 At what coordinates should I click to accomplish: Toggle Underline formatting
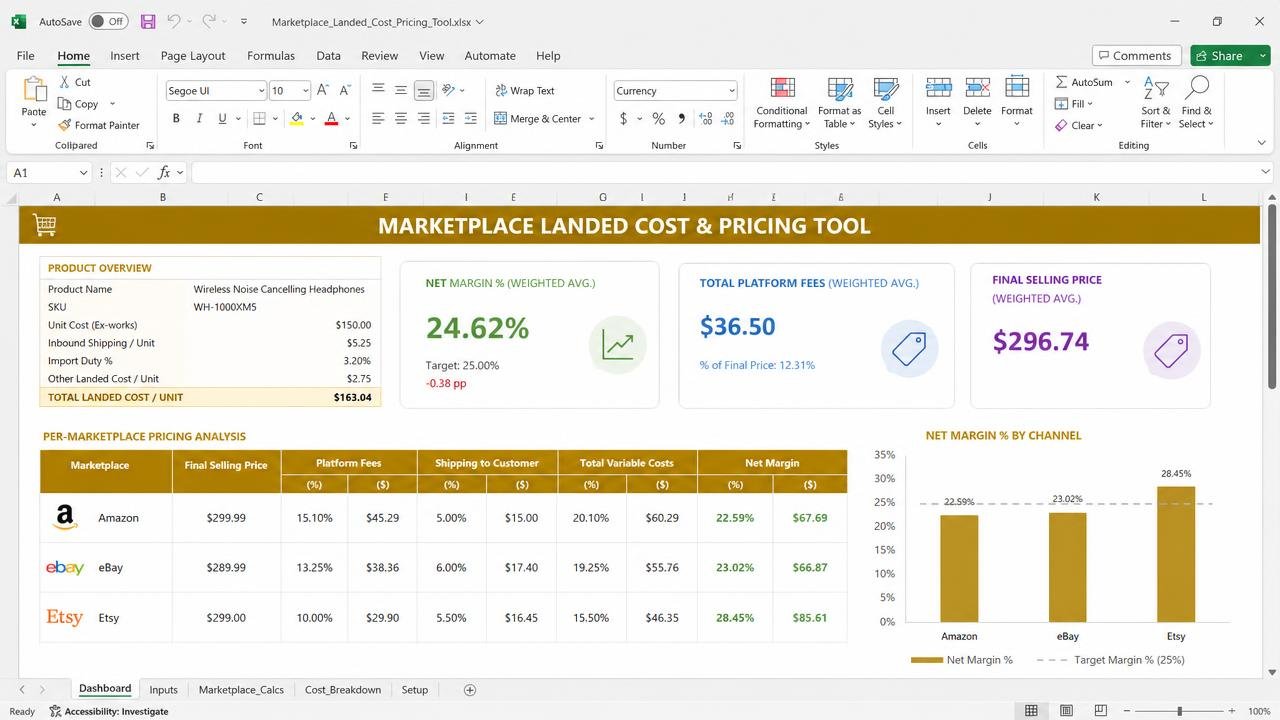[222, 118]
